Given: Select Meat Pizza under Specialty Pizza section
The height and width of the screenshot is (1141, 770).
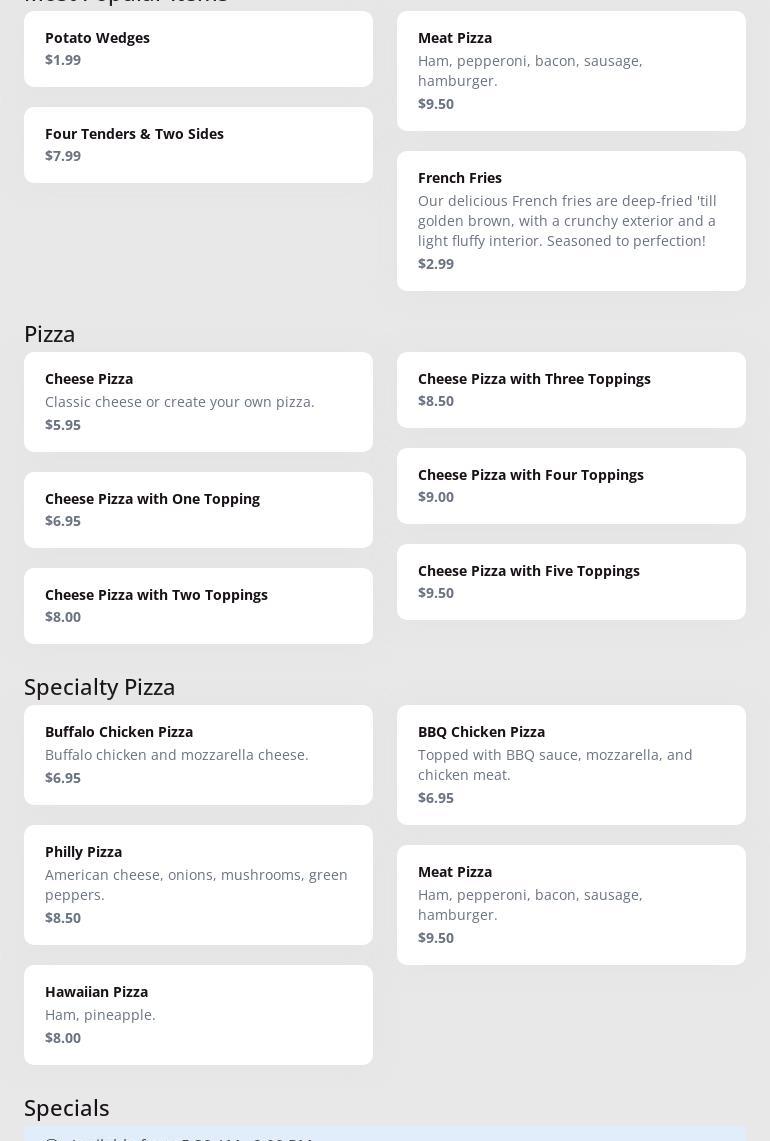Looking at the screenshot, I should pos(571,905).
